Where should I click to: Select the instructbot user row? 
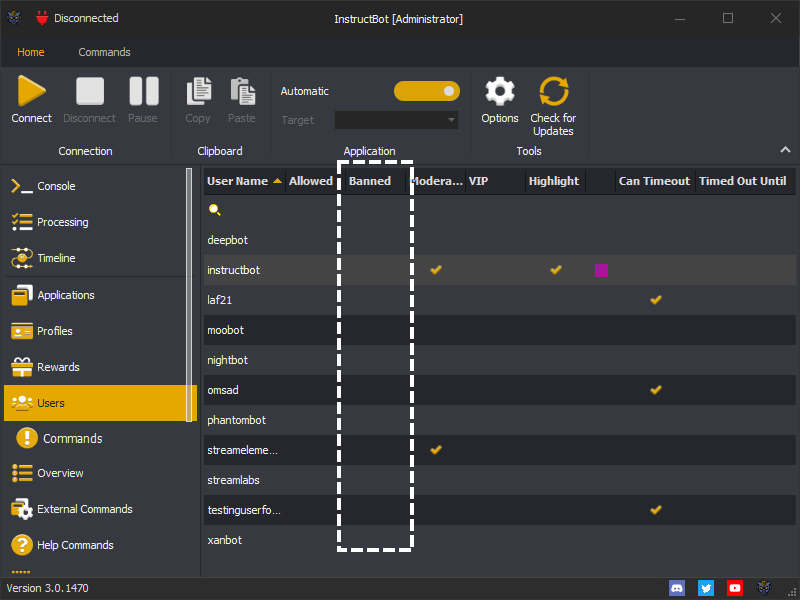499,270
